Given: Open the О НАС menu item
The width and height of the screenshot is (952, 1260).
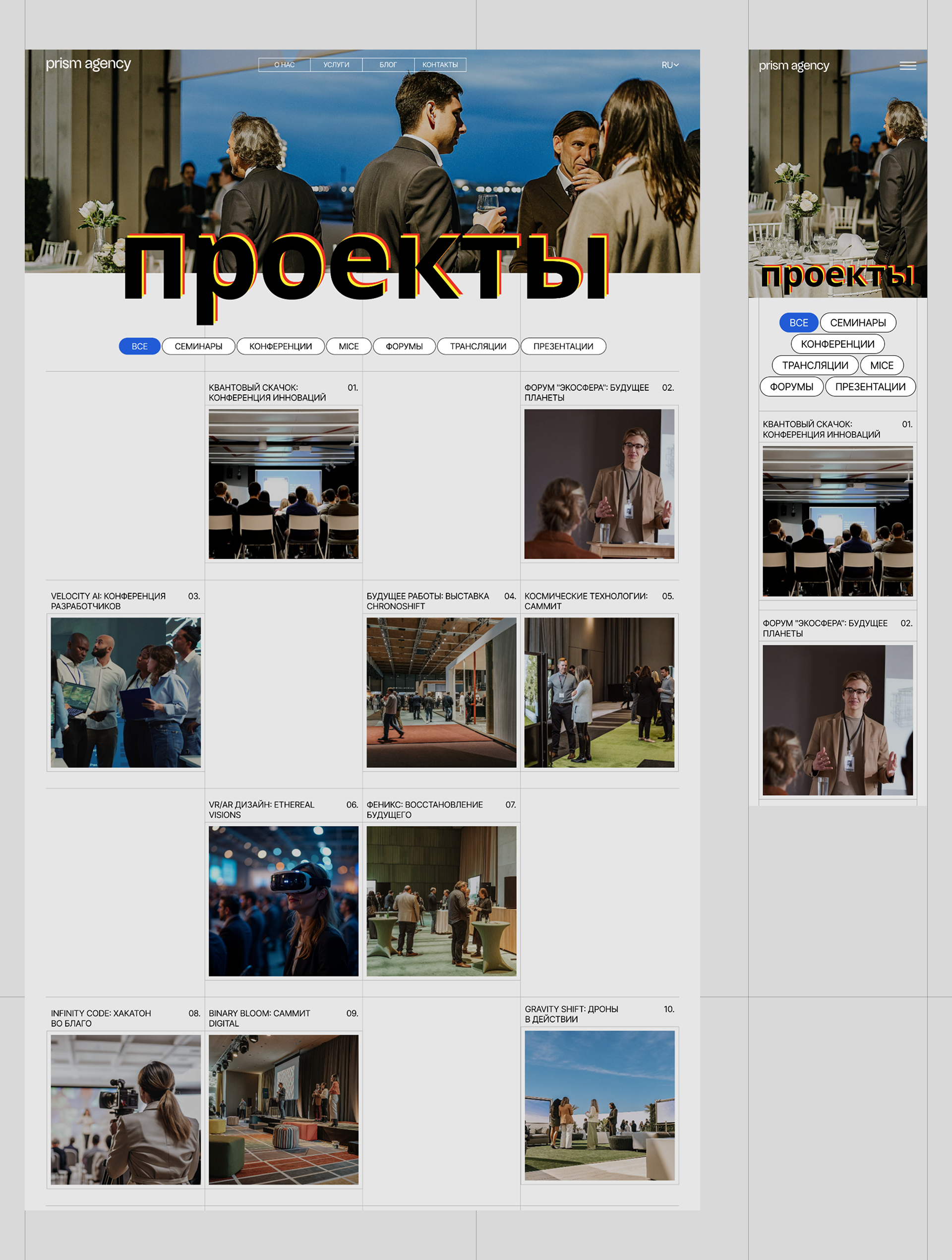Looking at the screenshot, I should pos(284,65).
